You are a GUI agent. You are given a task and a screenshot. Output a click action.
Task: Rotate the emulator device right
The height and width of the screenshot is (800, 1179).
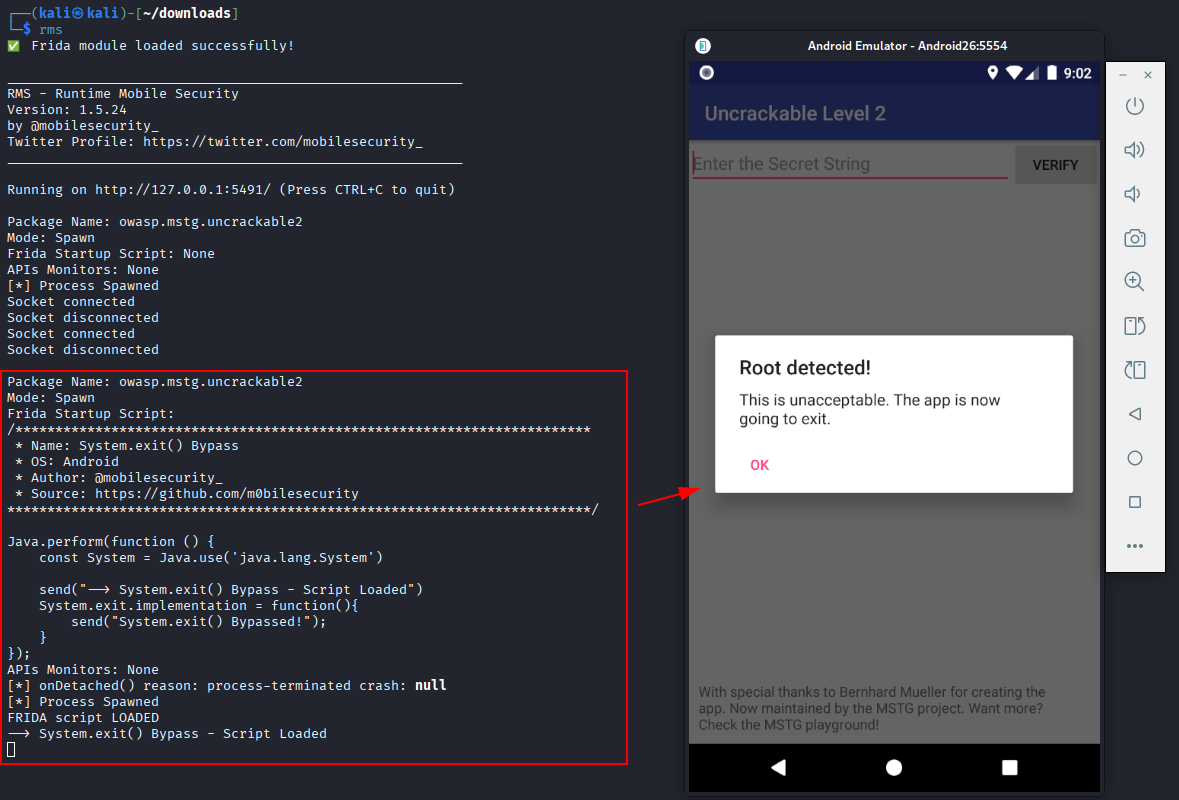[1134, 370]
